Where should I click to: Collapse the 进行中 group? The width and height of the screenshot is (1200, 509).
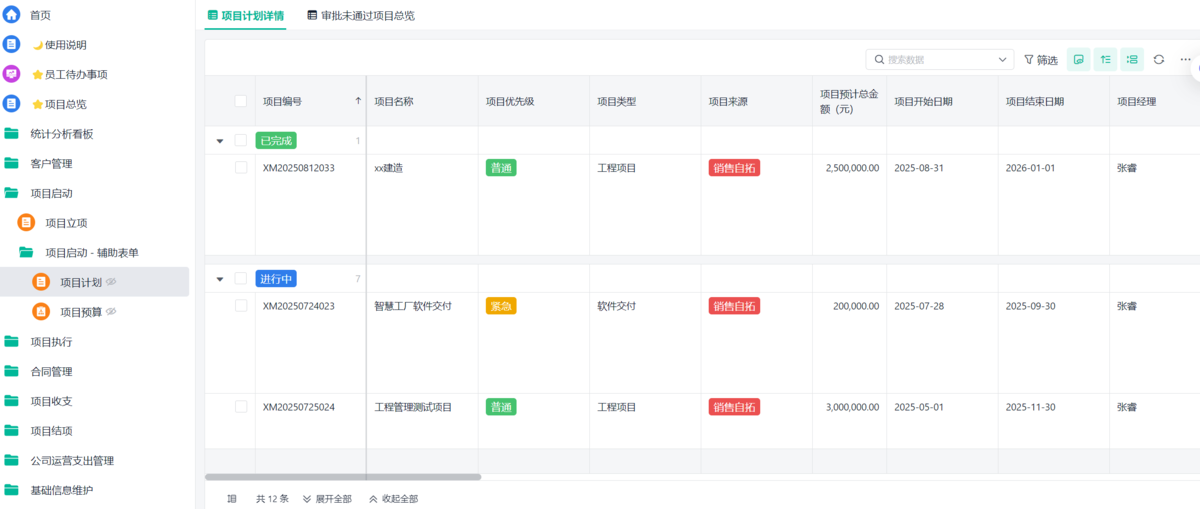point(220,279)
